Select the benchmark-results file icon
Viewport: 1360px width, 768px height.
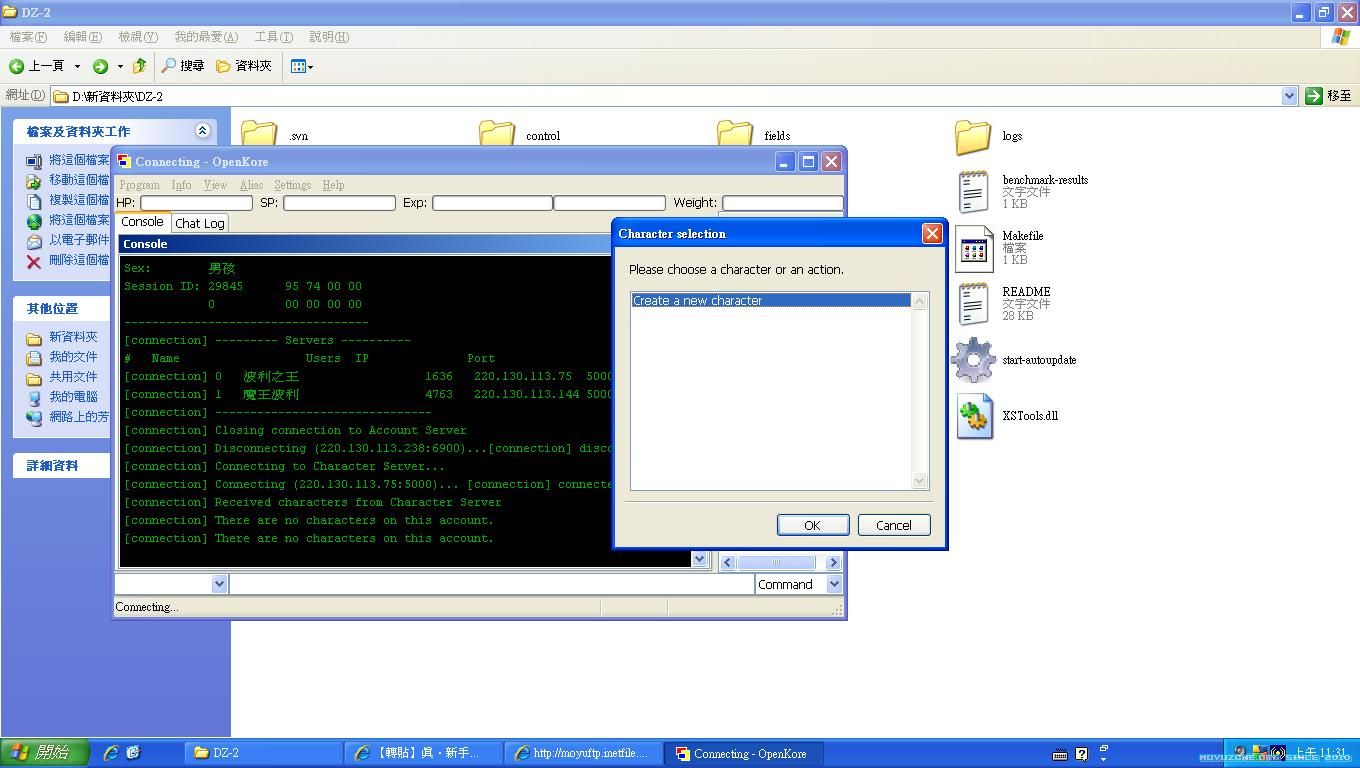click(x=974, y=192)
